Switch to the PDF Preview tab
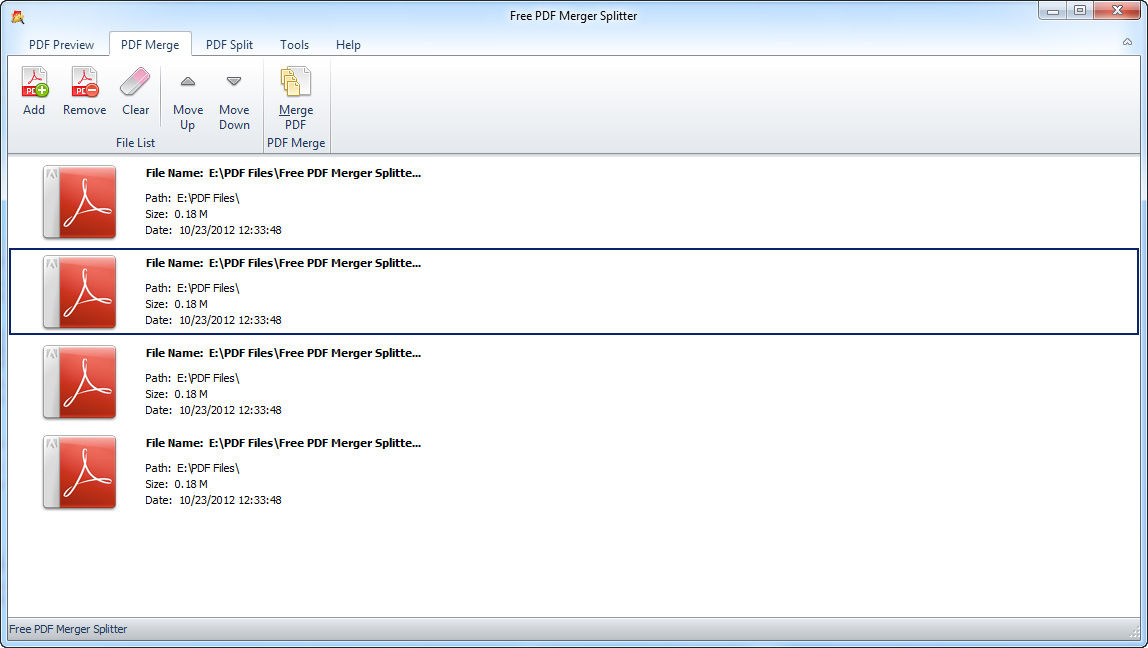 [x=62, y=45]
